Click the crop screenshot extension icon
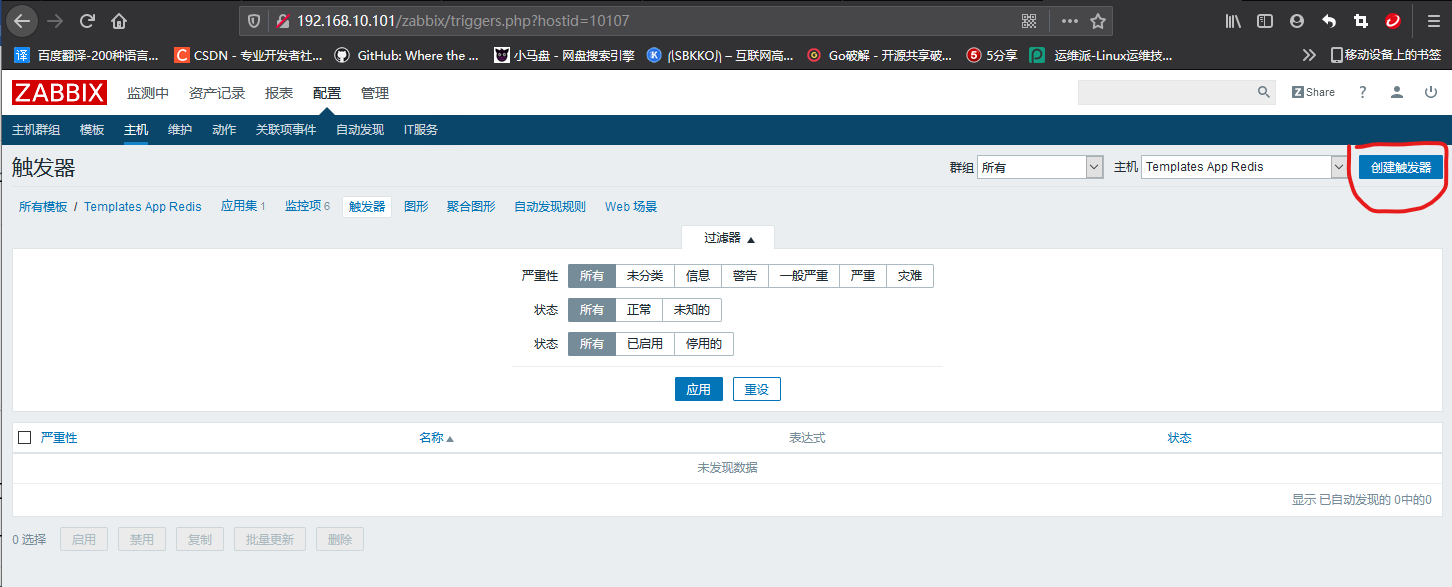The height and width of the screenshot is (587, 1452). [1360, 20]
